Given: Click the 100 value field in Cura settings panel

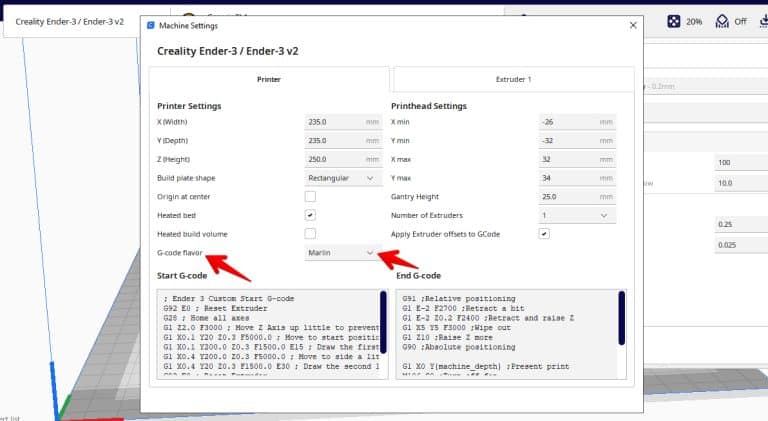Looking at the screenshot, I should point(741,163).
